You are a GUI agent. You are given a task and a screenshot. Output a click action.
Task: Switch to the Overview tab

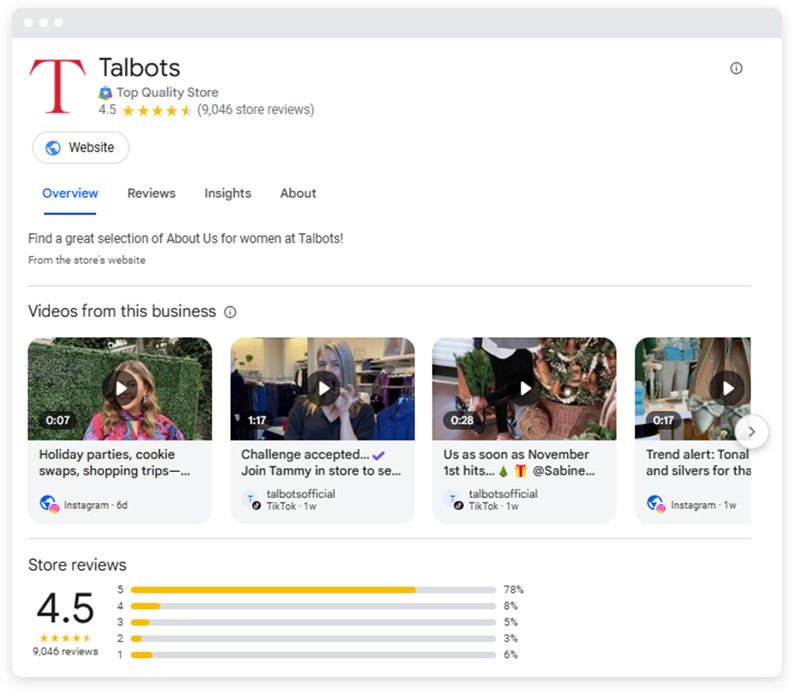tap(70, 193)
